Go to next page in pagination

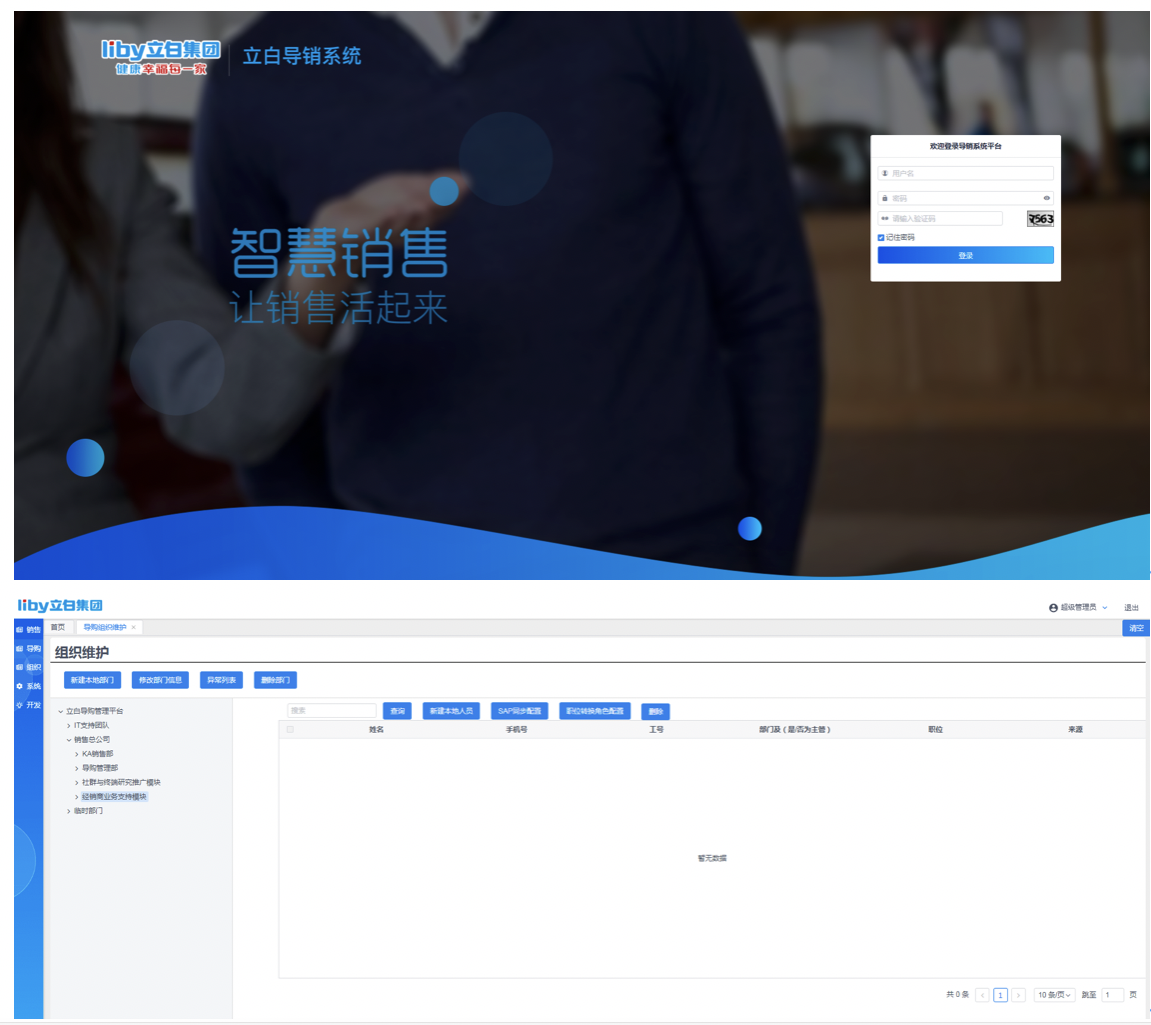[x=1018, y=995]
